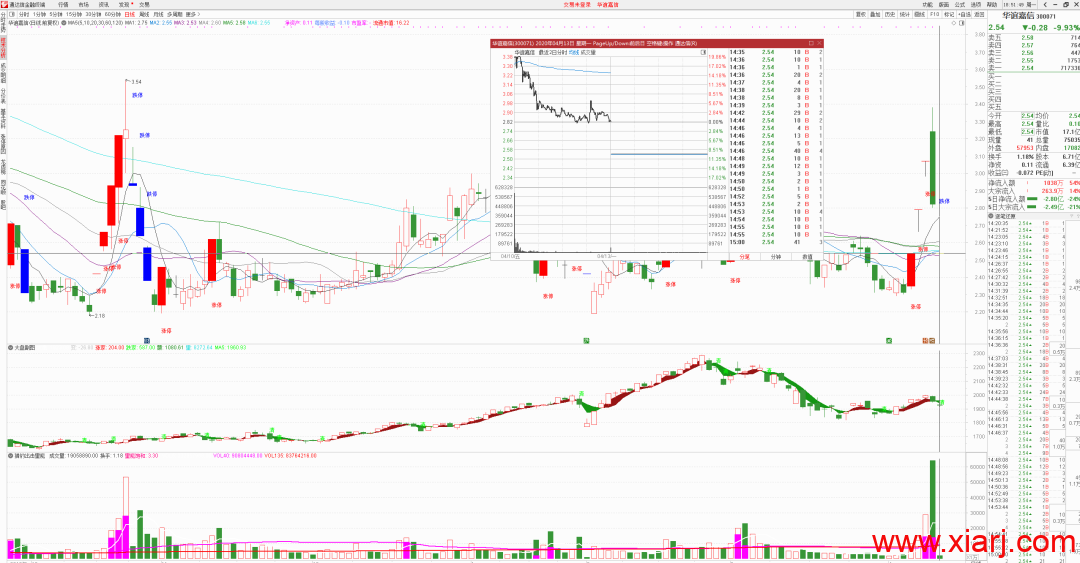Click the 2.18 low price label on chart
Viewport: 1080px width, 563px height.
point(100,316)
